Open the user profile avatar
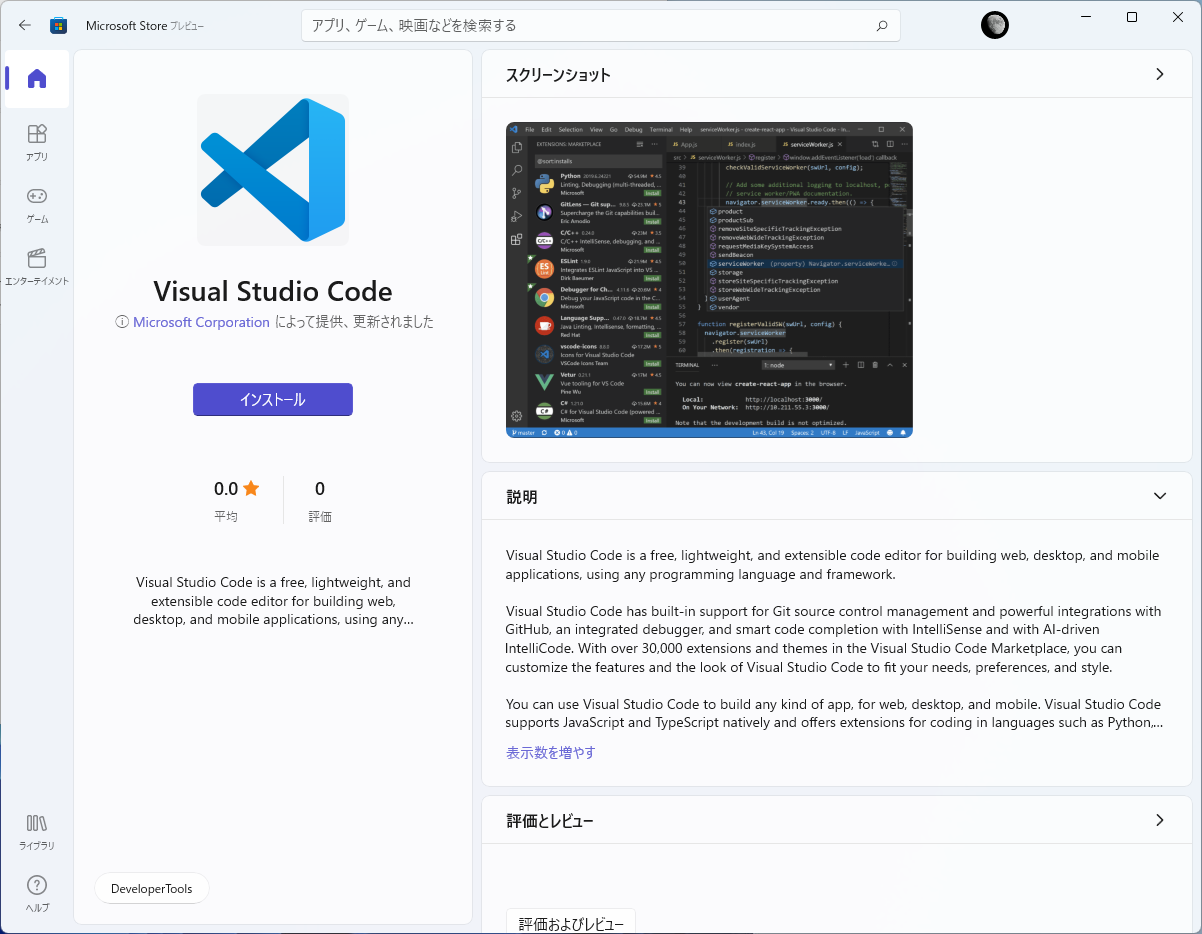The image size is (1202, 934). click(x=995, y=26)
